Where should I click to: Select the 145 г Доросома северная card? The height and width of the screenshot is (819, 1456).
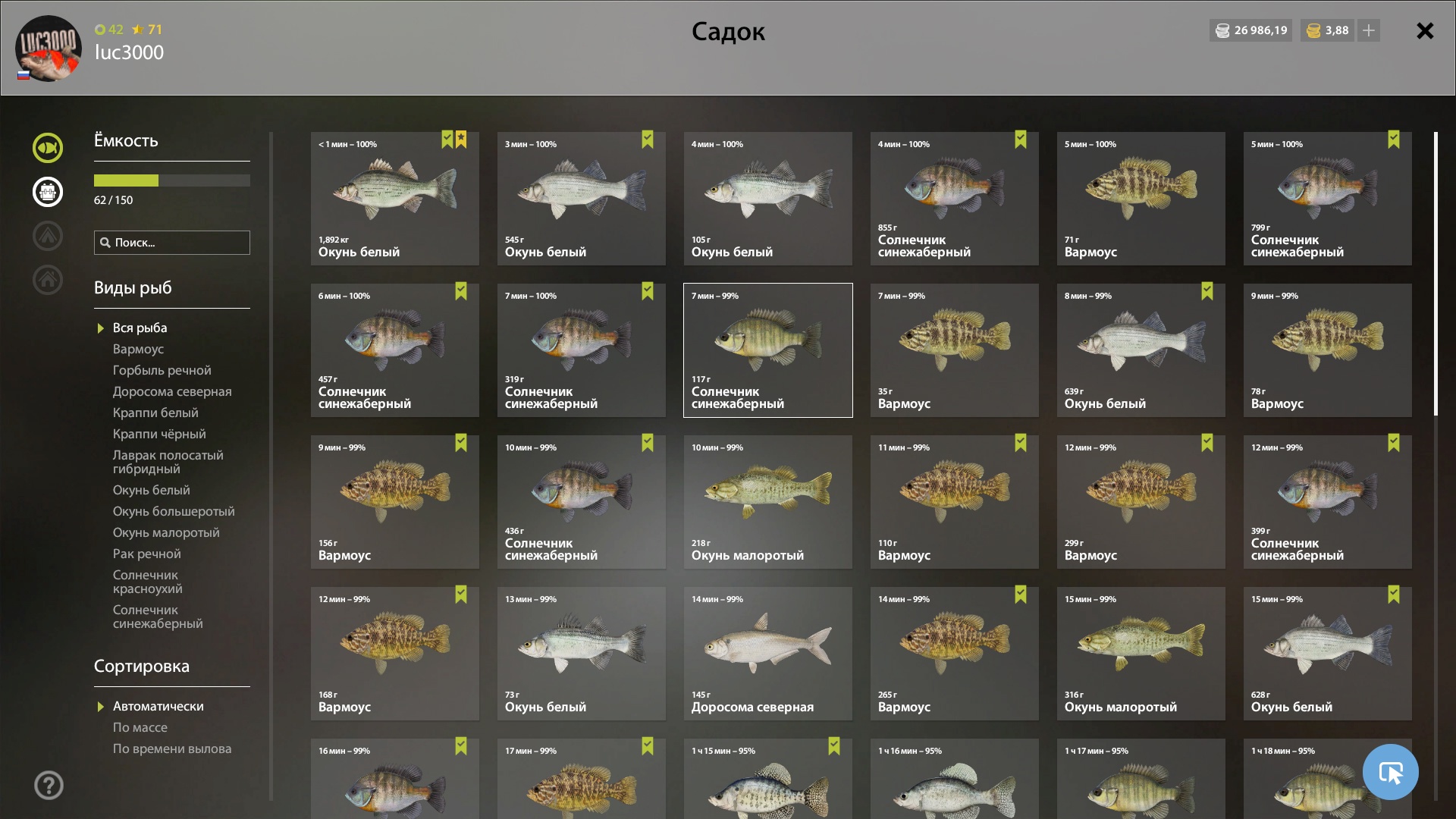[x=768, y=654]
